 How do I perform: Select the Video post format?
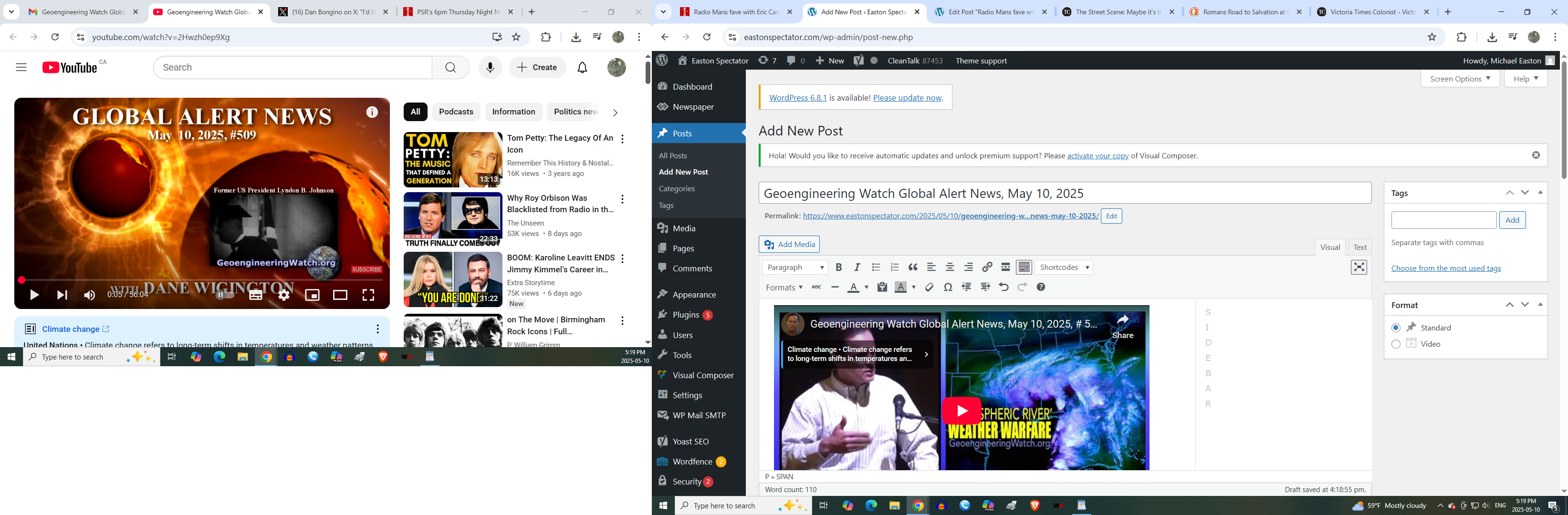click(x=1396, y=344)
